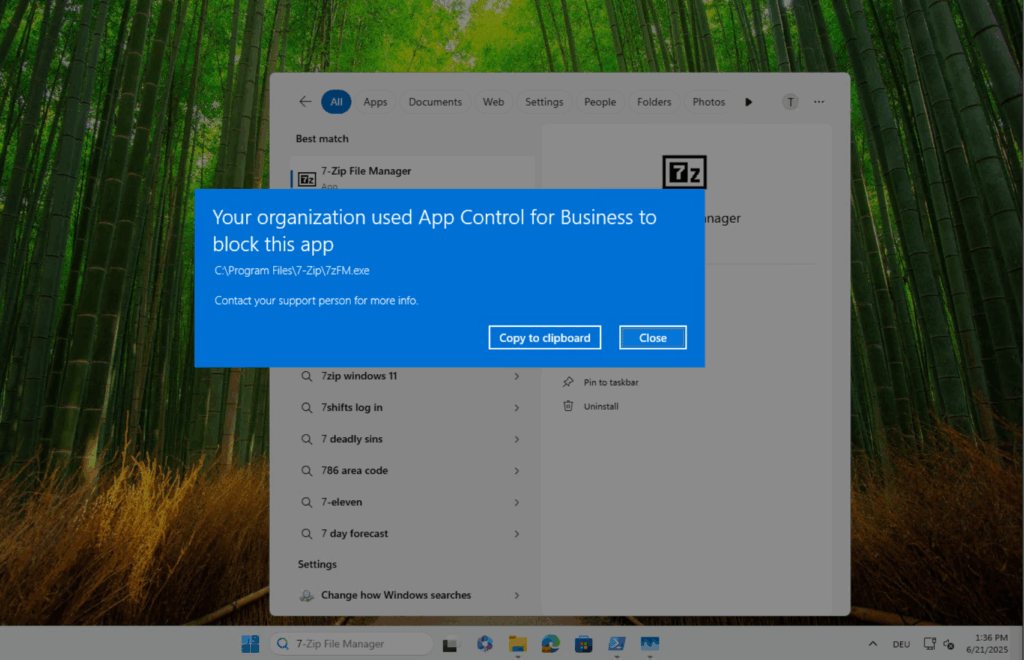
Task: Close the App Control blocked dialog
Action: point(652,338)
